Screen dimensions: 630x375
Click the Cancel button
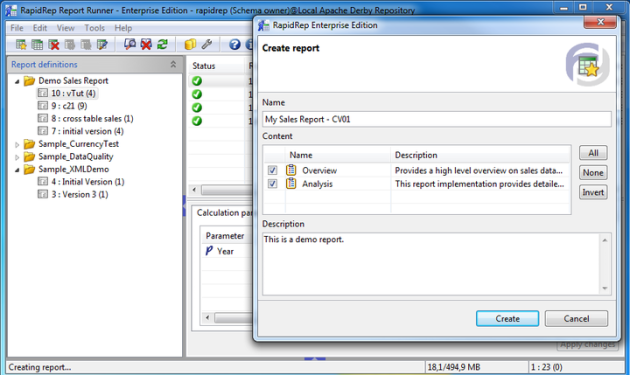[x=576, y=318]
